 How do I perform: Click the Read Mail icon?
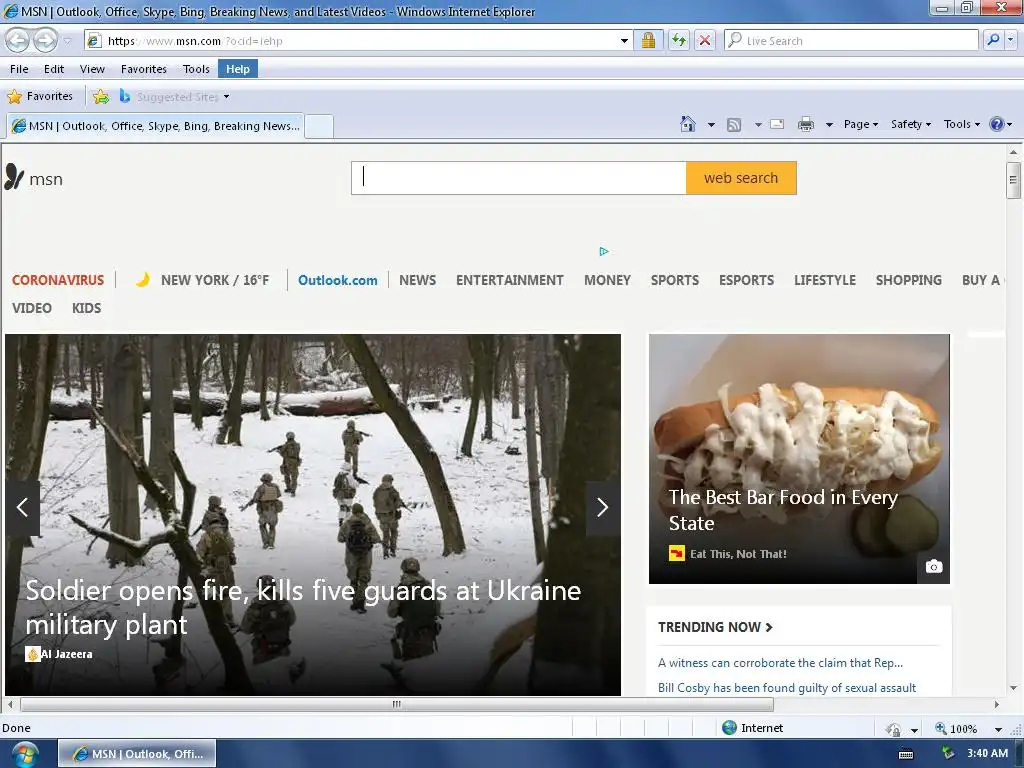click(x=777, y=124)
